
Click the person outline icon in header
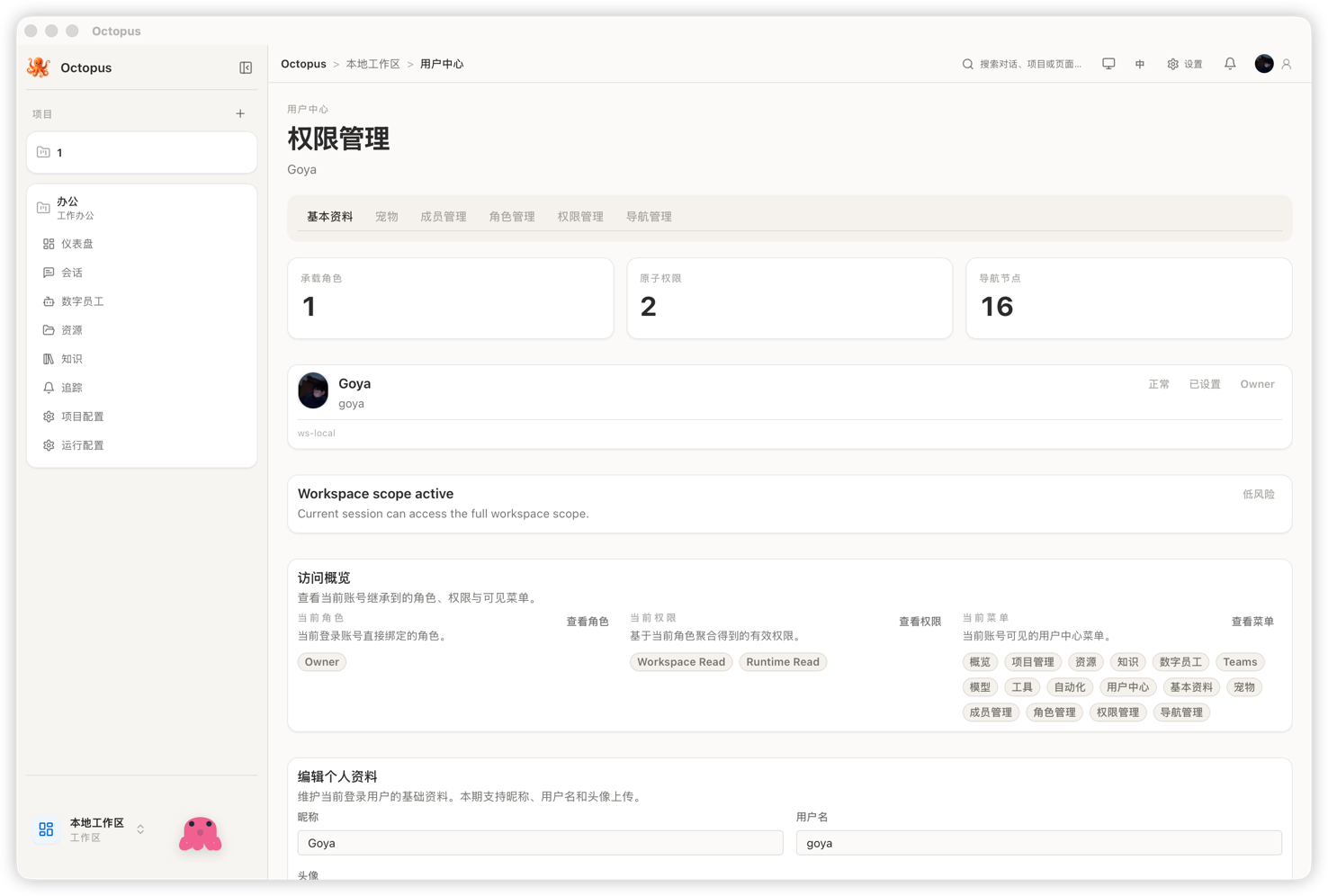click(1287, 64)
